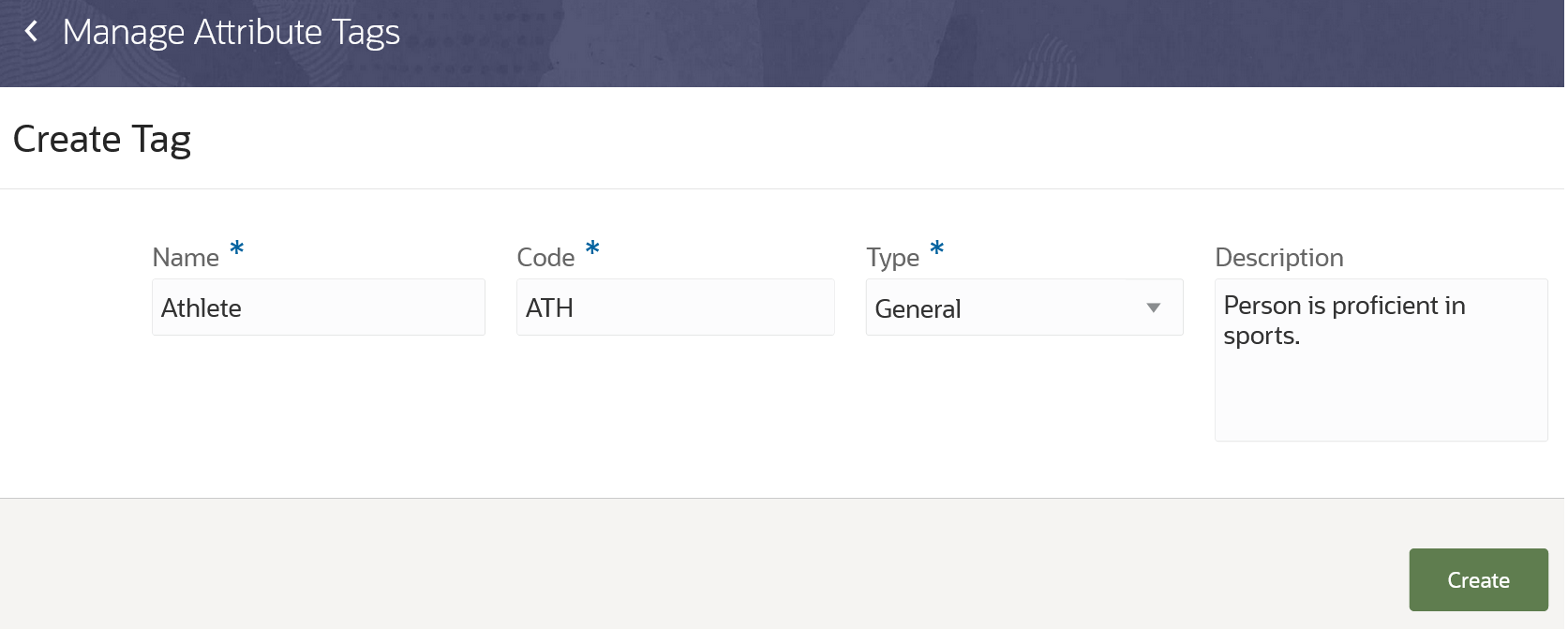The image size is (1568, 630).
Task: Click the asterisk next to the Name label
Action: tap(235, 251)
